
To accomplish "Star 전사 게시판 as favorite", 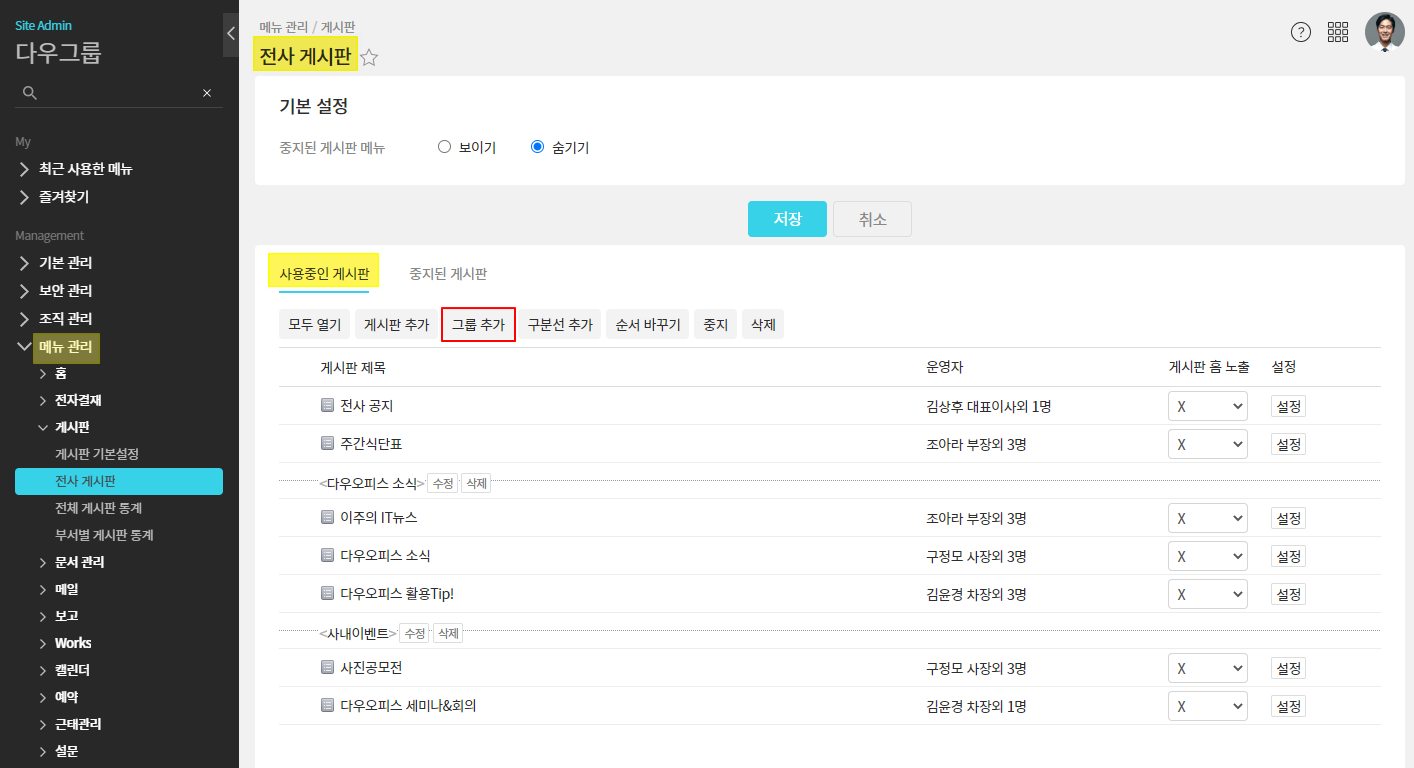I will click(369, 58).
